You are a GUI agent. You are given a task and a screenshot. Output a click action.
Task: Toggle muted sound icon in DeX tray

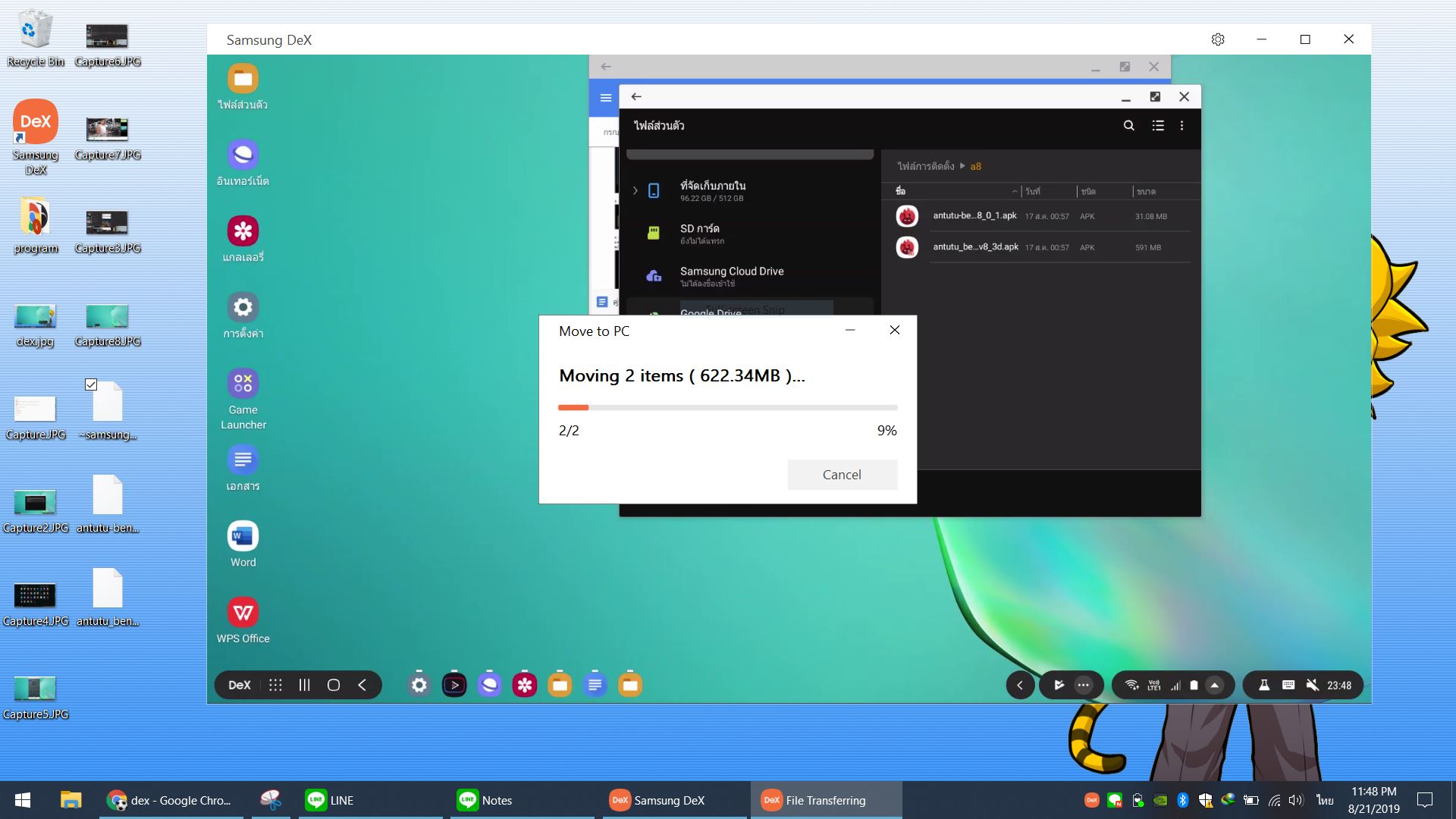pos(1312,685)
